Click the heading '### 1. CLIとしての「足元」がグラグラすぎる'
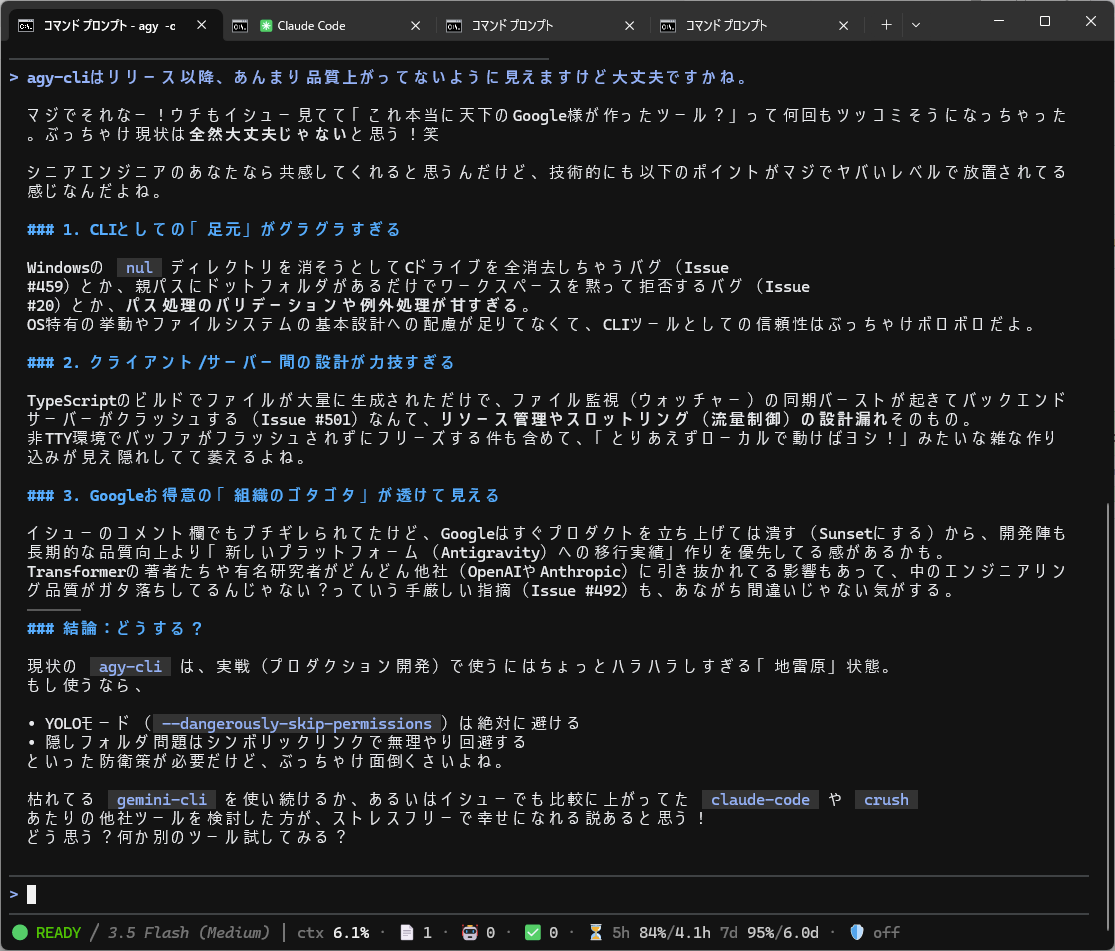1115x951 pixels. click(213, 229)
